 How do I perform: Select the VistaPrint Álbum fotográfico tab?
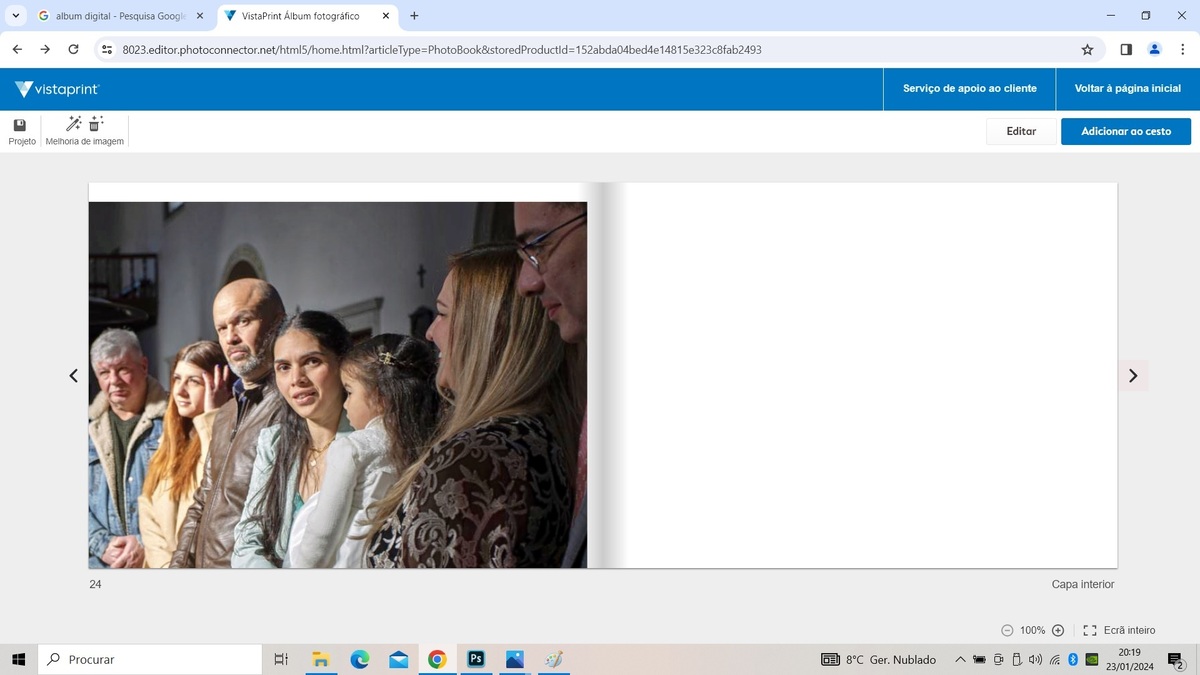pyautogui.click(x=300, y=16)
